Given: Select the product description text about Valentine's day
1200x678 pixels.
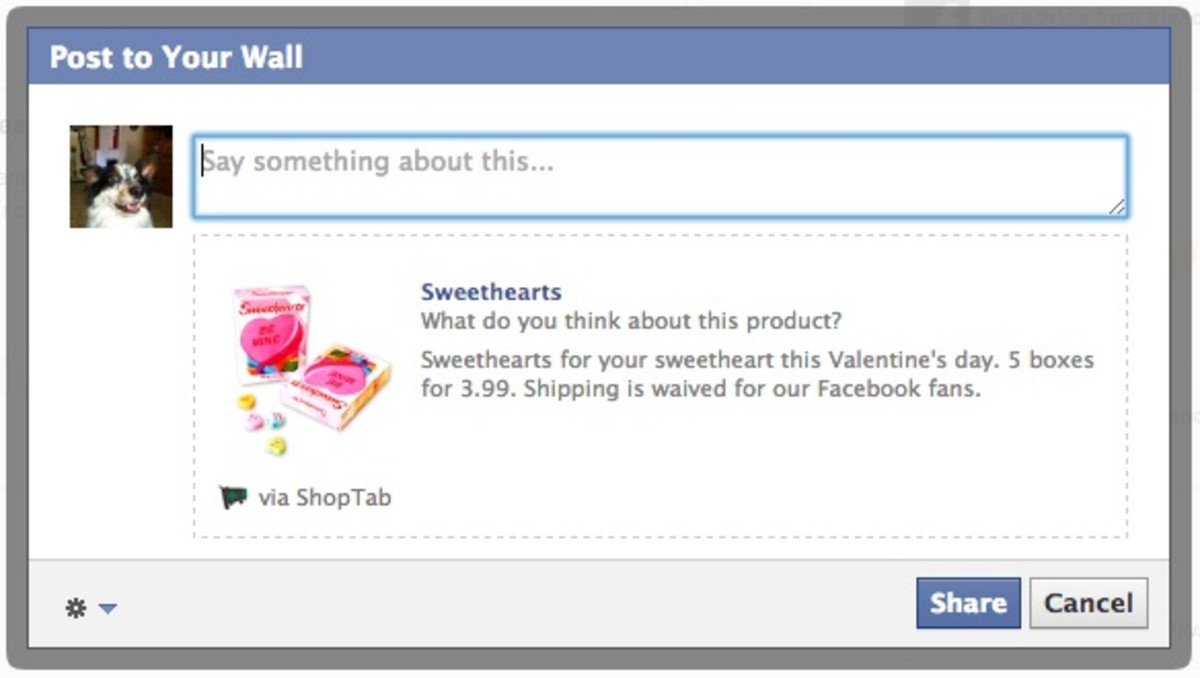Looking at the screenshot, I should tap(757, 374).
